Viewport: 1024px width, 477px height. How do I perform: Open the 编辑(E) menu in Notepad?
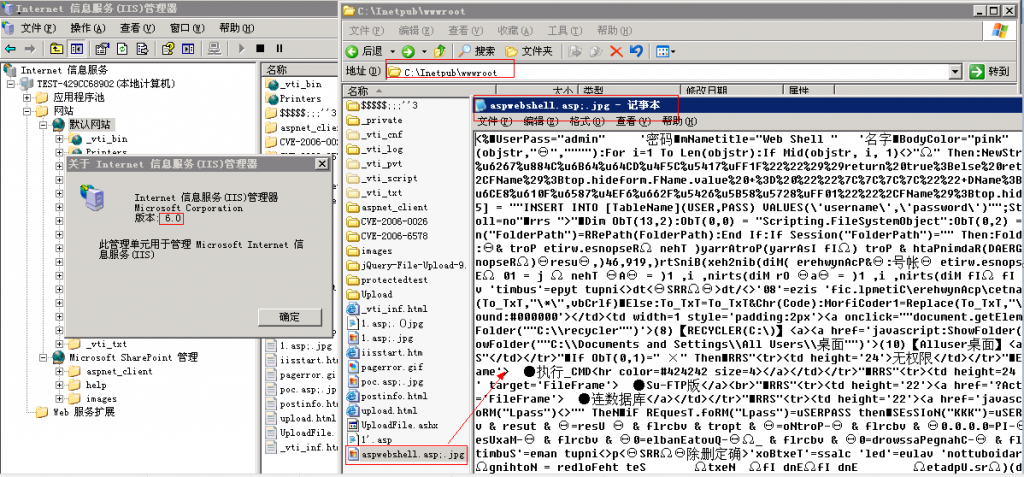(543, 122)
